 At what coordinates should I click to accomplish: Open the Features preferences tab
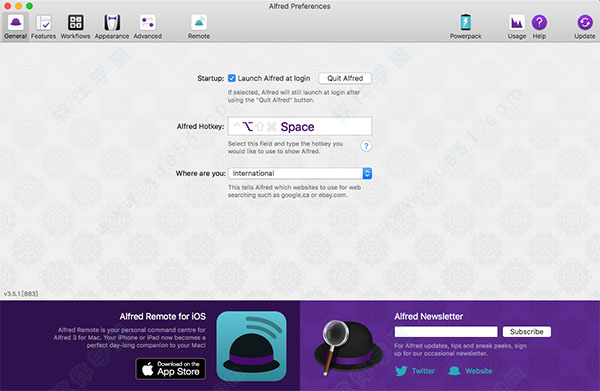point(43,27)
